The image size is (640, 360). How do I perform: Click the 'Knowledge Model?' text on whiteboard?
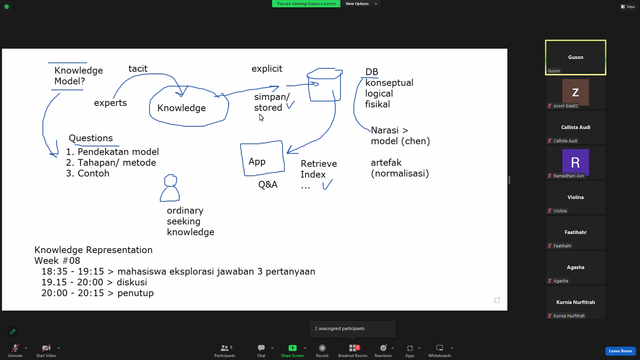78,76
